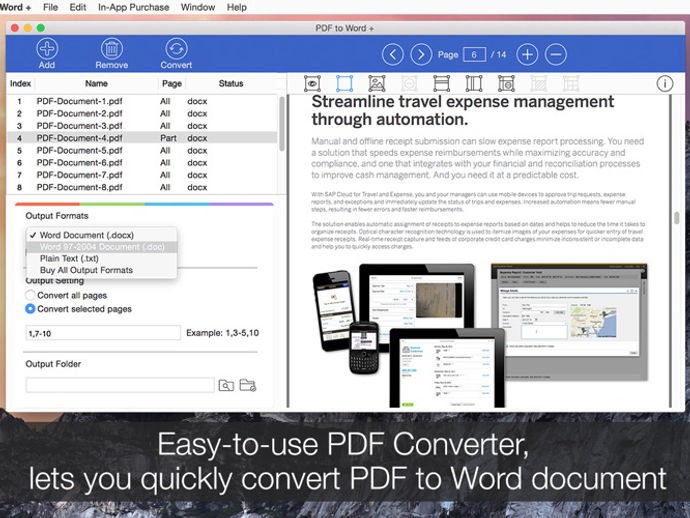Zoom in with the plus circle icon
The width and height of the screenshot is (690, 518).
coord(527,55)
